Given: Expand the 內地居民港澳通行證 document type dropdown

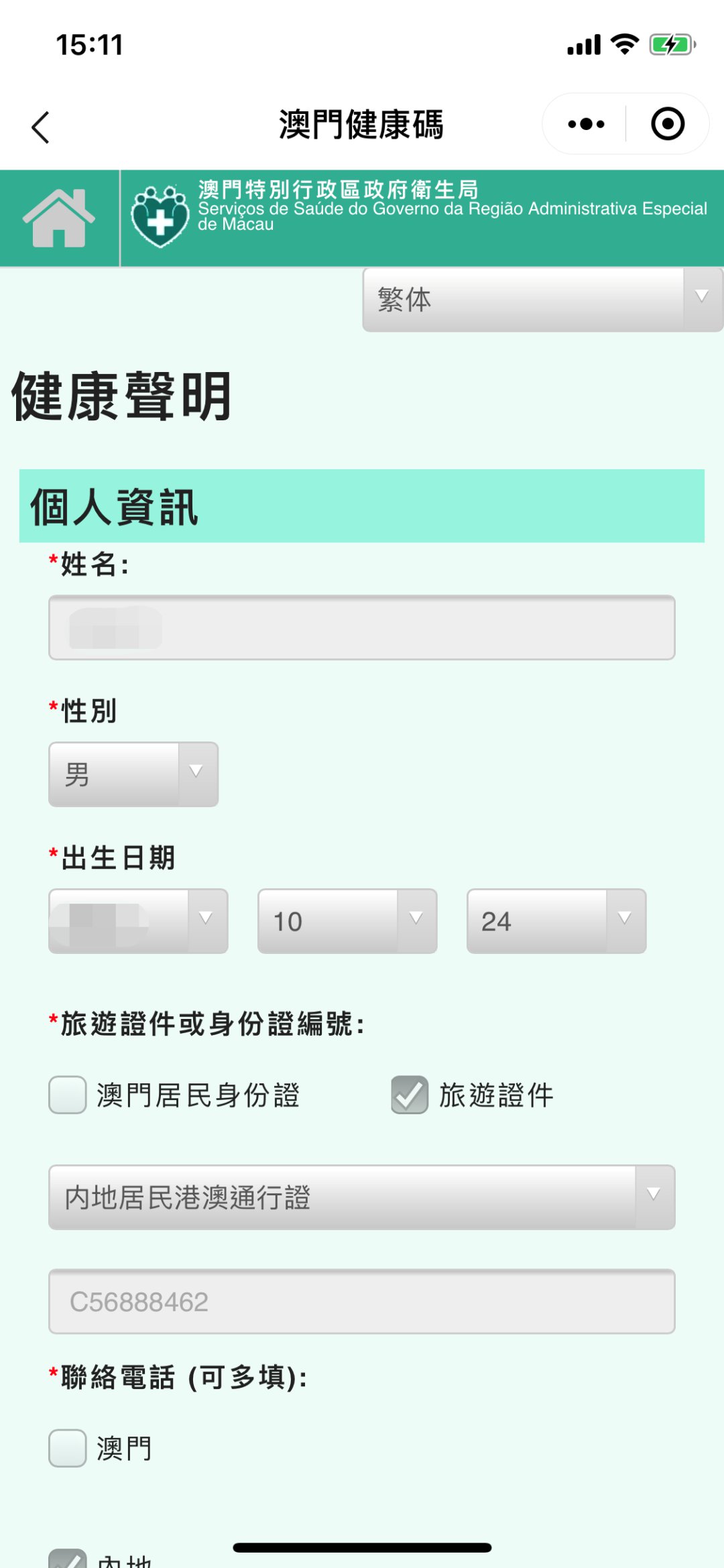Looking at the screenshot, I should pos(361,1197).
